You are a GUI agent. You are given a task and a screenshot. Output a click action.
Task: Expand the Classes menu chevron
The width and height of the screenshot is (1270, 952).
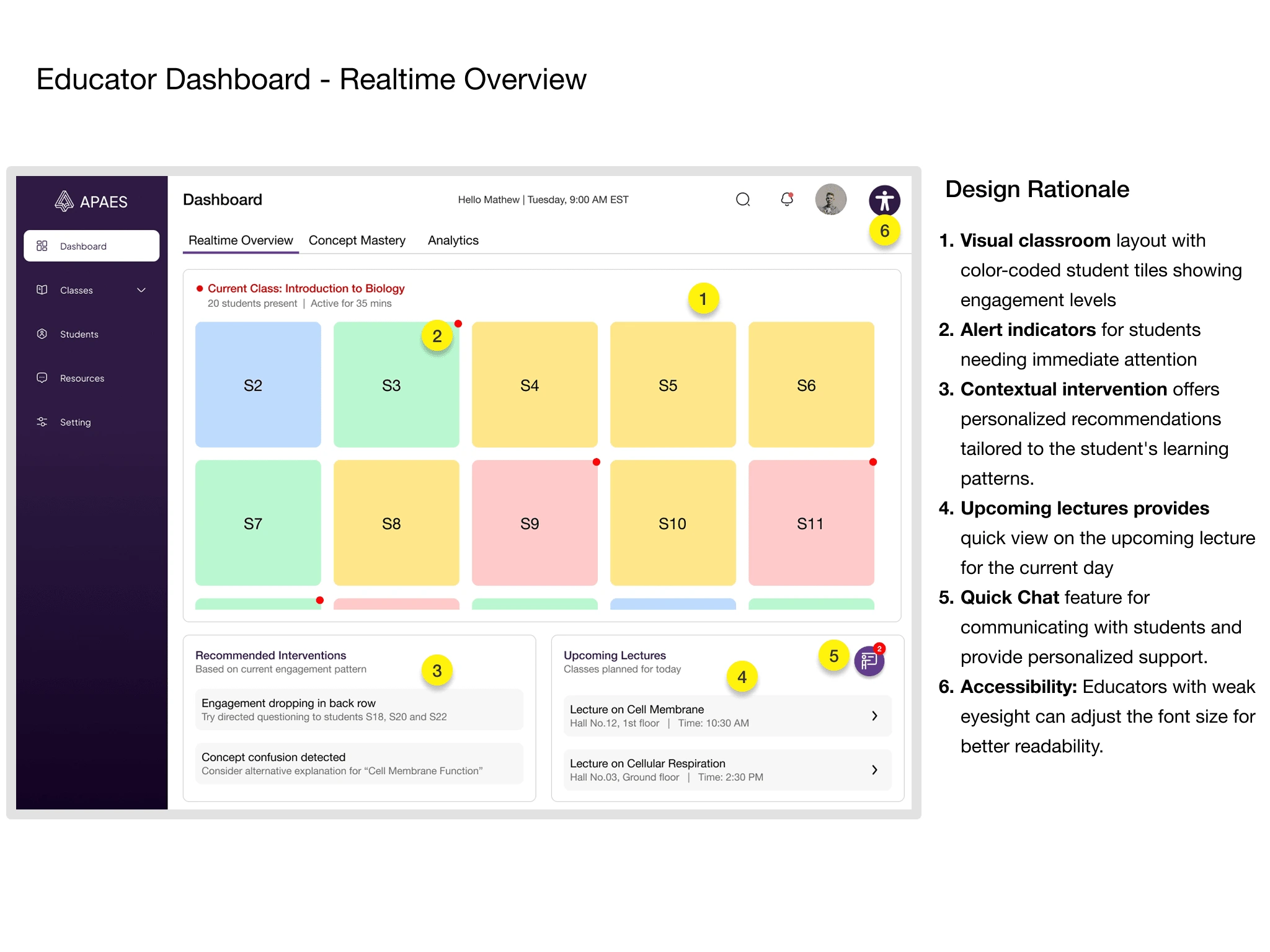141,290
